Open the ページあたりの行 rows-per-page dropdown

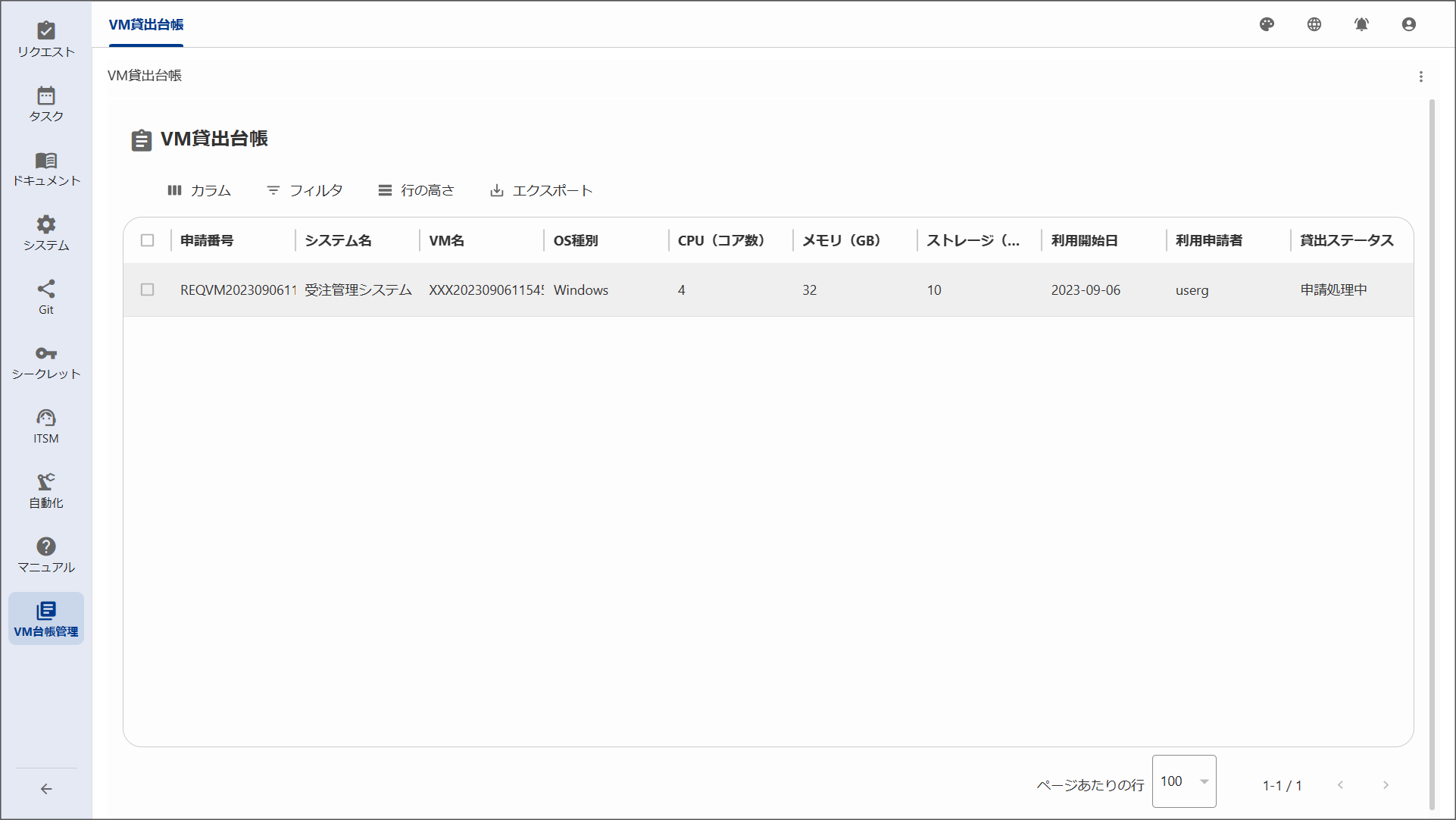1183,781
